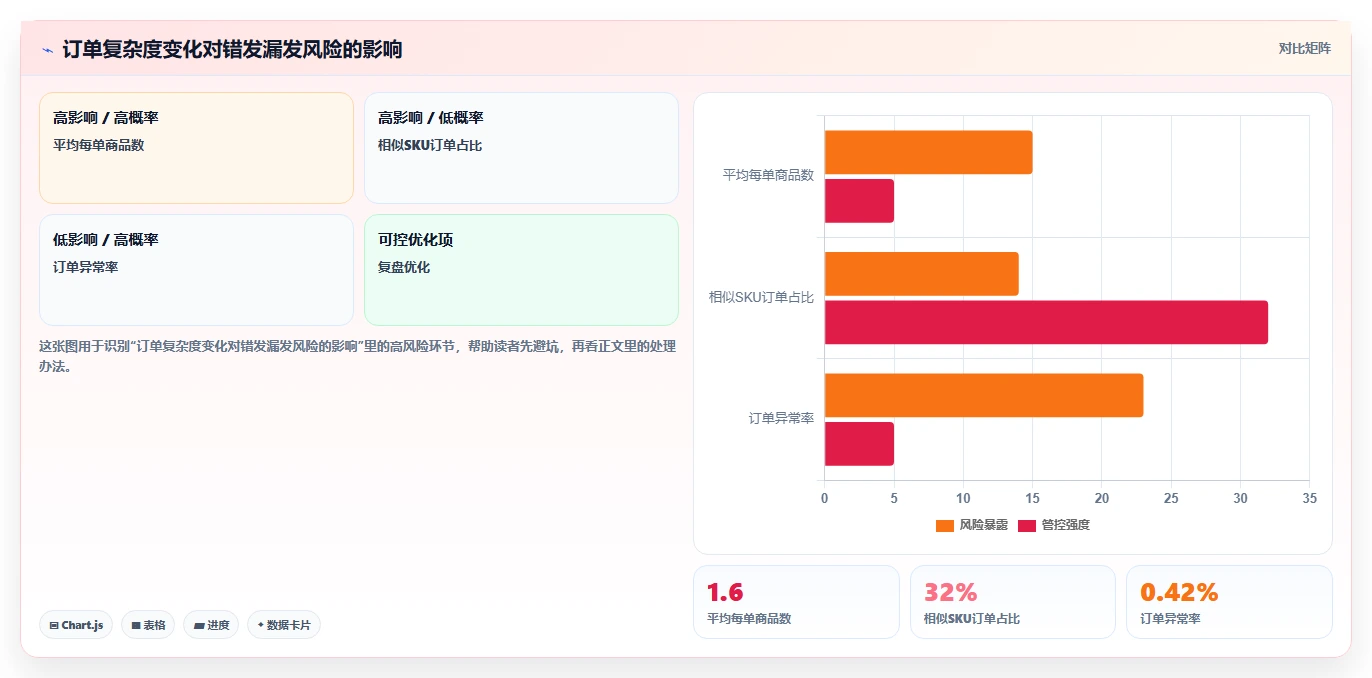
Task: Click x-axis tick value 20
Action: (x=1102, y=498)
